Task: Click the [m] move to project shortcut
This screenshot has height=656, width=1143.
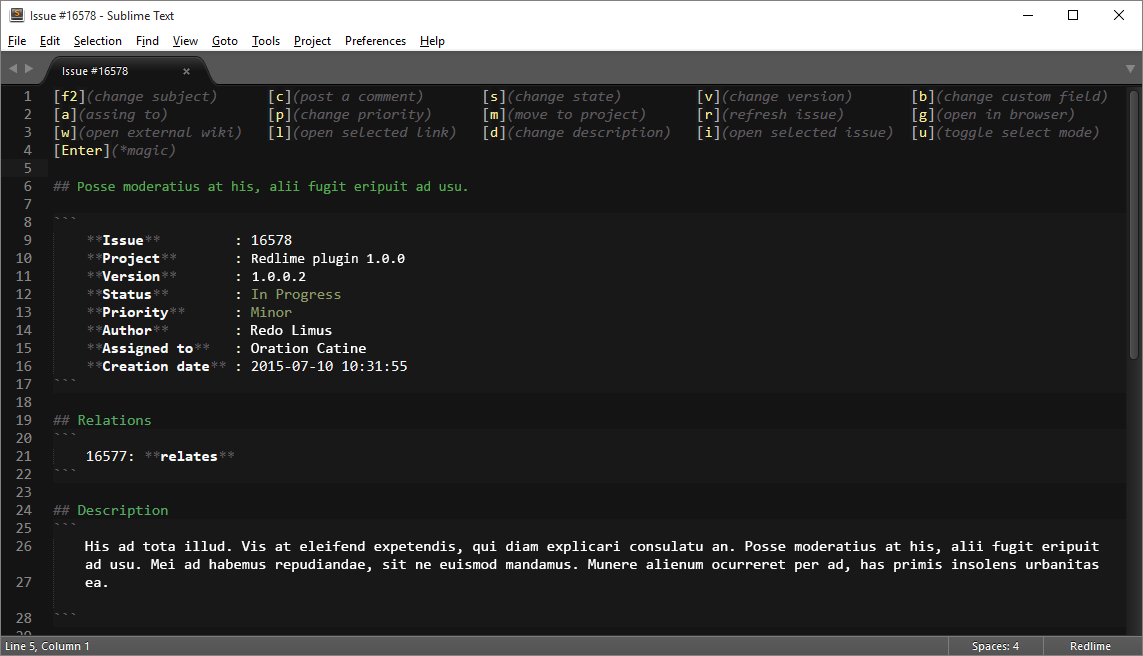Action: point(564,114)
